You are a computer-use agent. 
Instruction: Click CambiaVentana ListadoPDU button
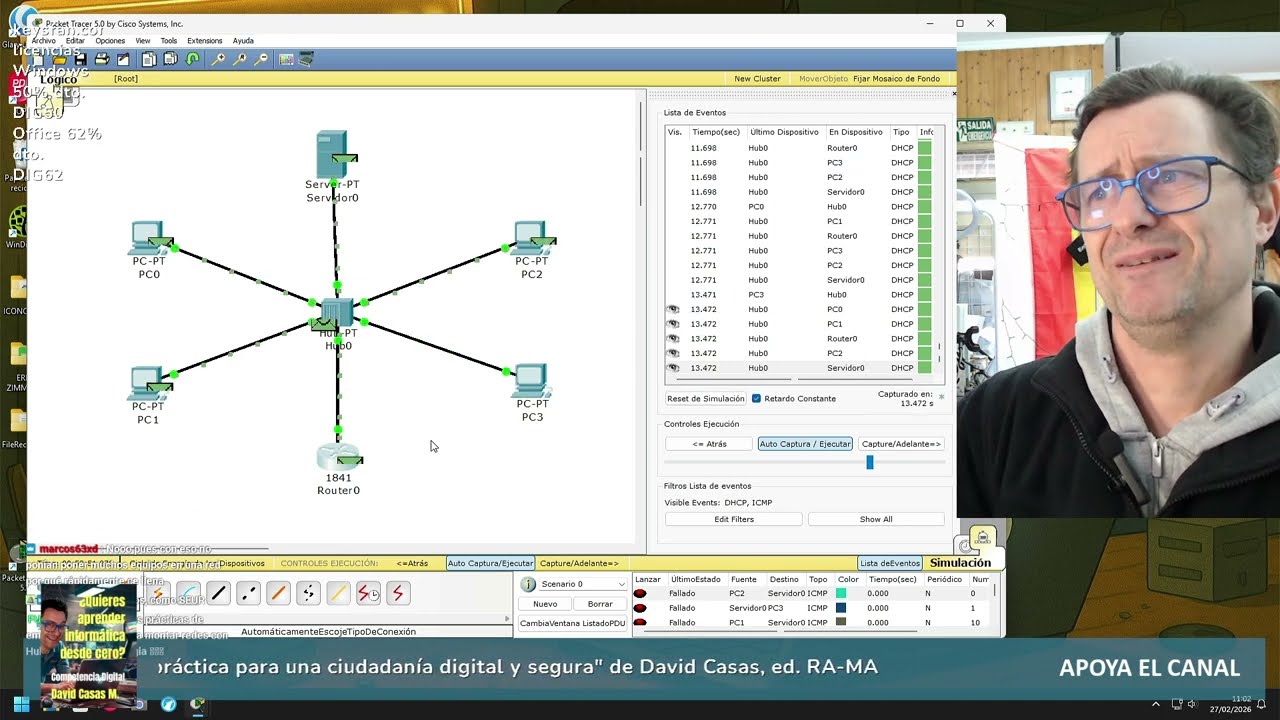[x=573, y=623]
